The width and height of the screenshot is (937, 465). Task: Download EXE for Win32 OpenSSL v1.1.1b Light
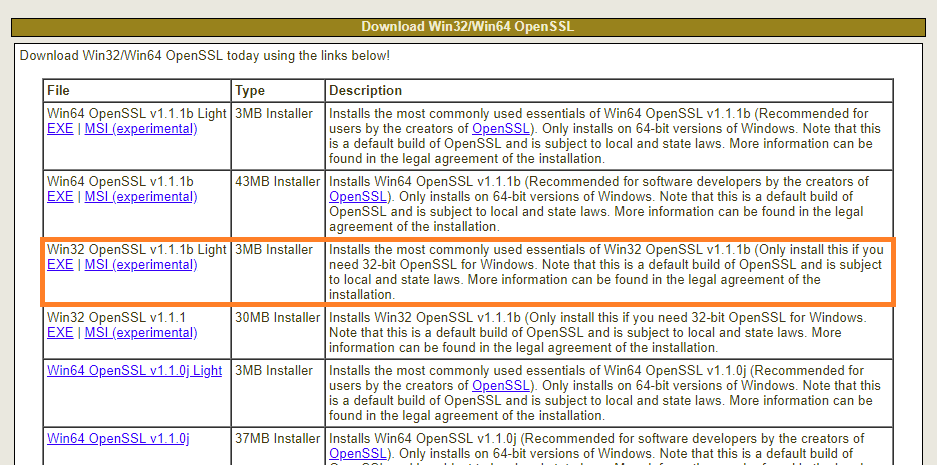(x=60, y=265)
